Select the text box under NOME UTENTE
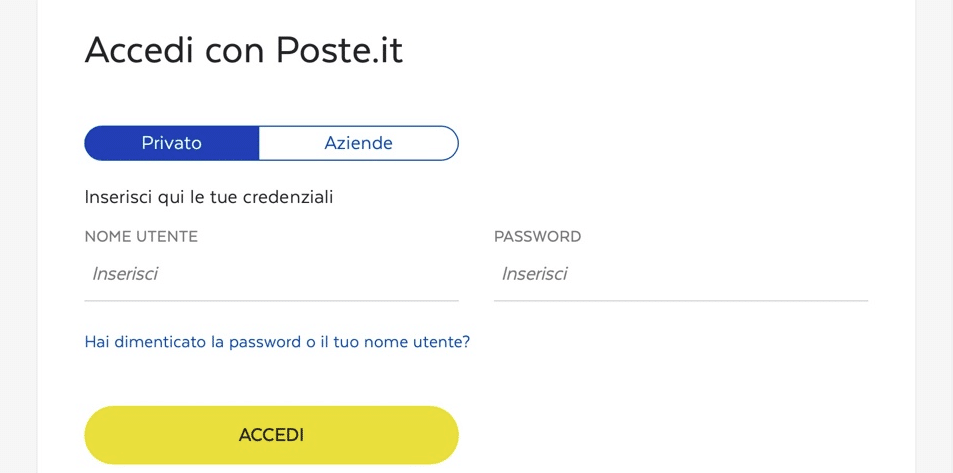 pyautogui.click(x=271, y=274)
